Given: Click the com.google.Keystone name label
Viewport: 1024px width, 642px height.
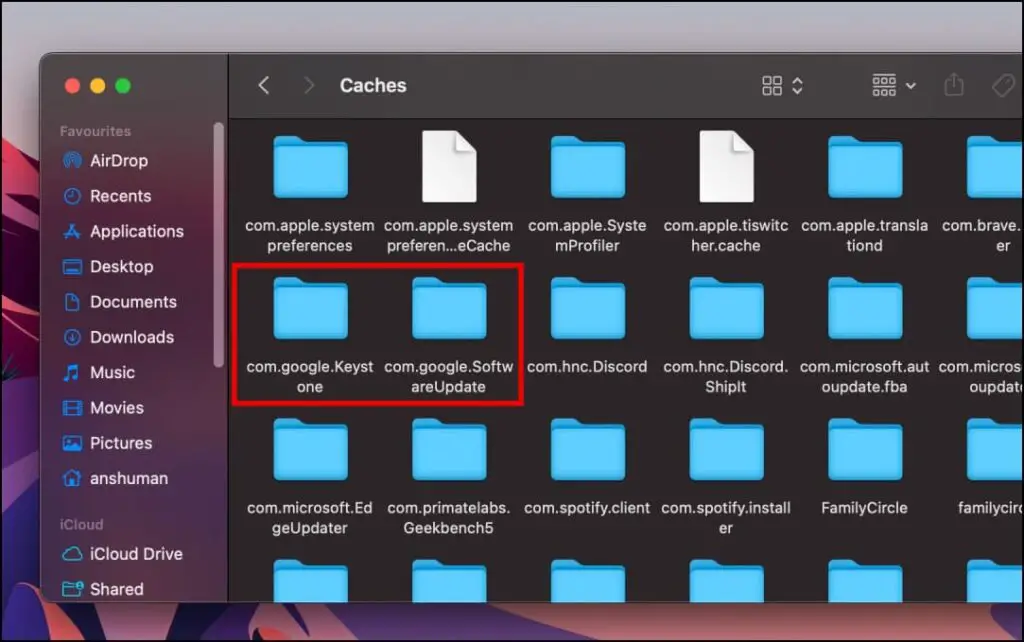Looking at the screenshot, I should point(310,377).
